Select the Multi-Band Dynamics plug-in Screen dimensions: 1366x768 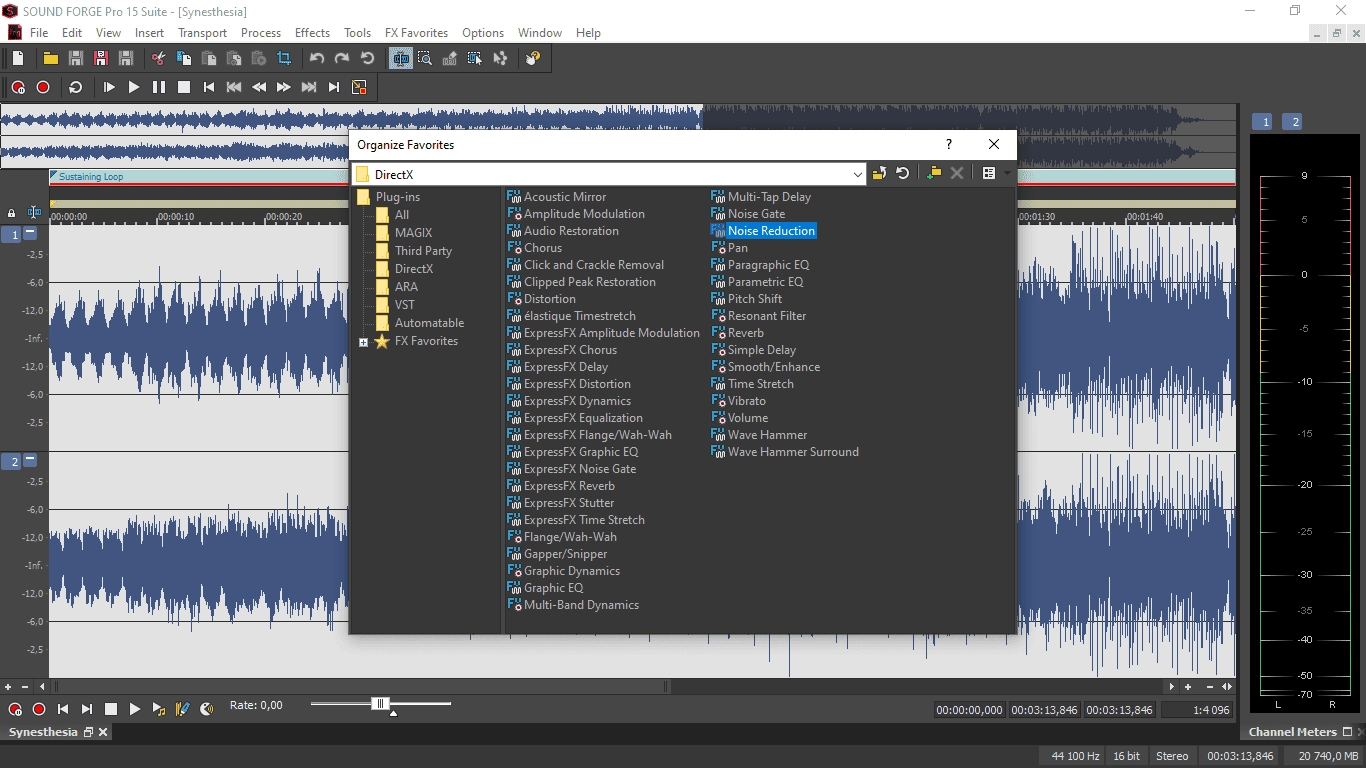click(x=573, y=605)
